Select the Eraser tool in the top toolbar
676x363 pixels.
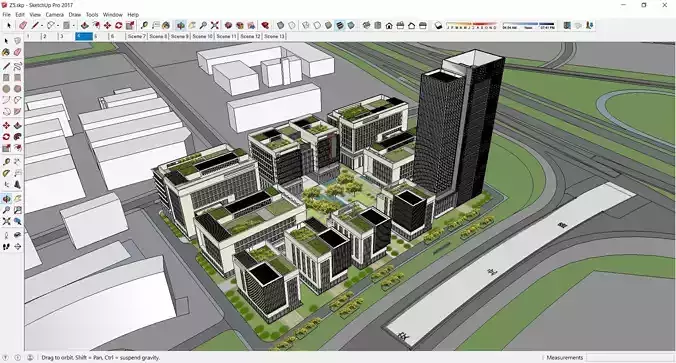pyautogui.click(x=23, y=25)
